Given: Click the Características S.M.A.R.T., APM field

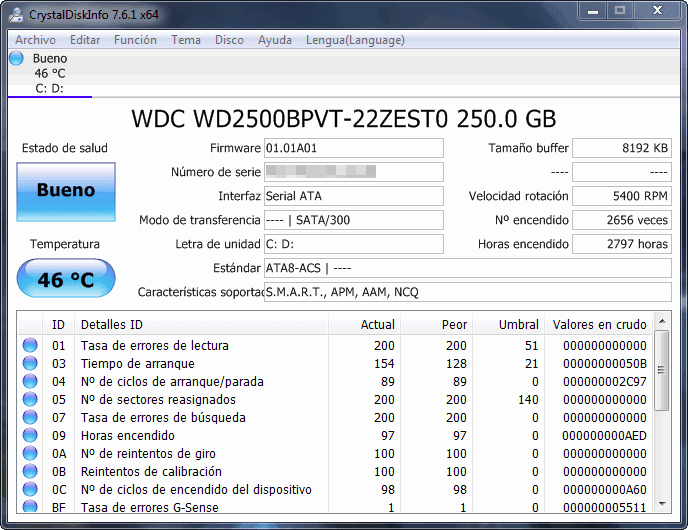Looking at the screenshot, I should tap(468, 292).
